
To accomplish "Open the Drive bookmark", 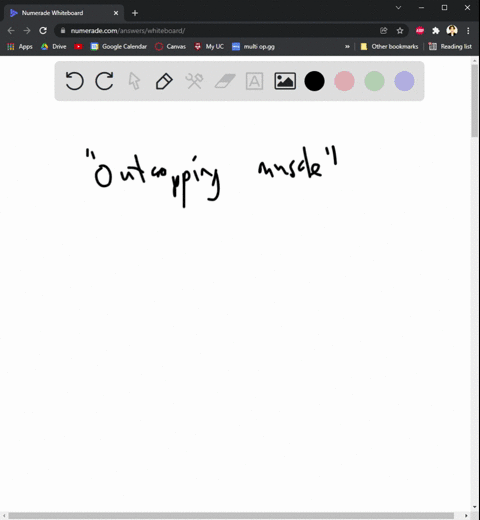I will click(x=54, y=47).
